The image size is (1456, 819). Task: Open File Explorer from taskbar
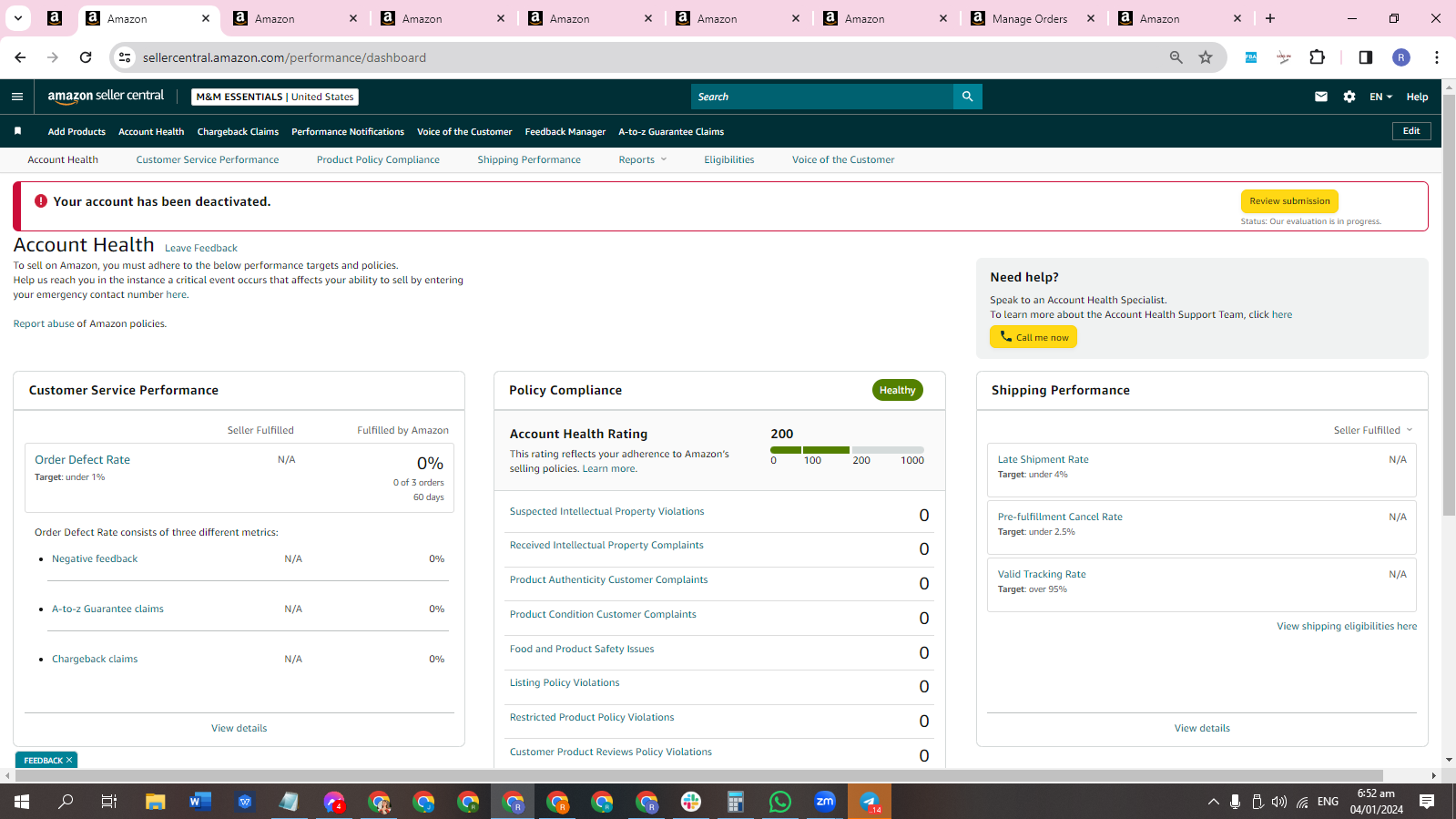tap(156, 802)
